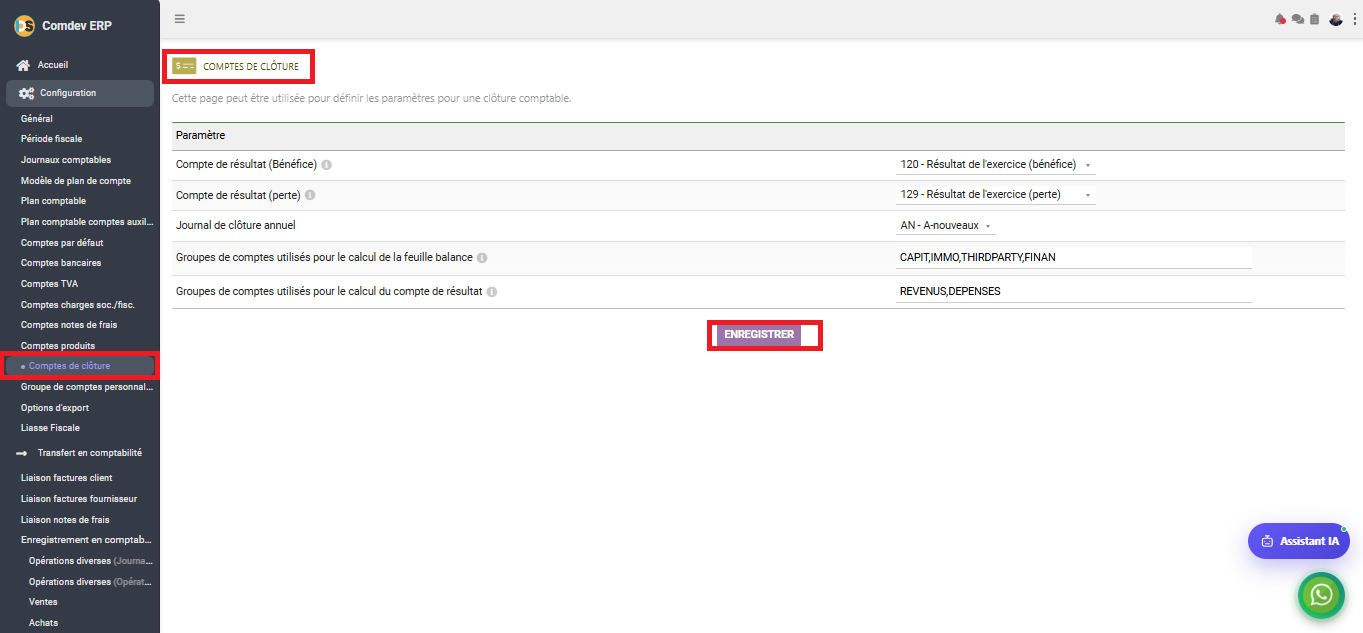Open the Assistant IA chat
This screenshot has width=1363, height=633.
[x=1299, y=541]
